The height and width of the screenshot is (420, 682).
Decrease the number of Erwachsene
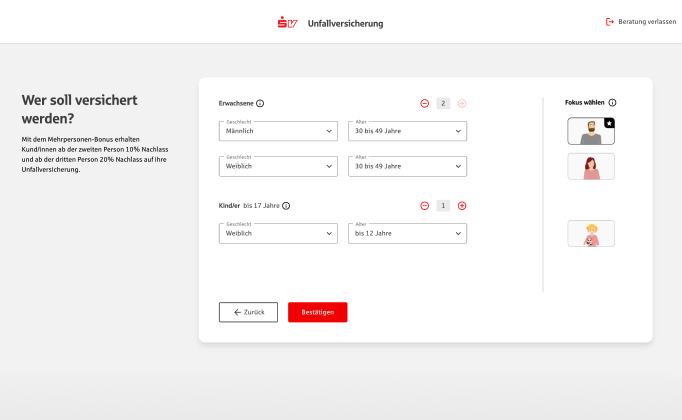click(425, 103)
